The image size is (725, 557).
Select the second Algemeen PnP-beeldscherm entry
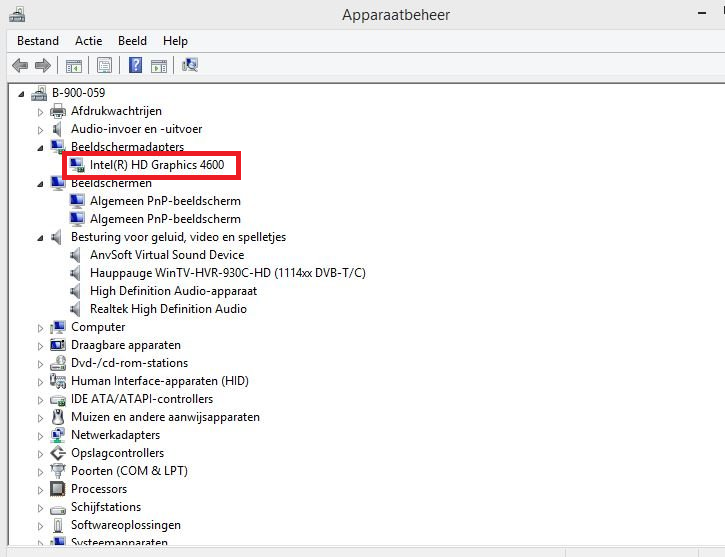click(165, 219)
